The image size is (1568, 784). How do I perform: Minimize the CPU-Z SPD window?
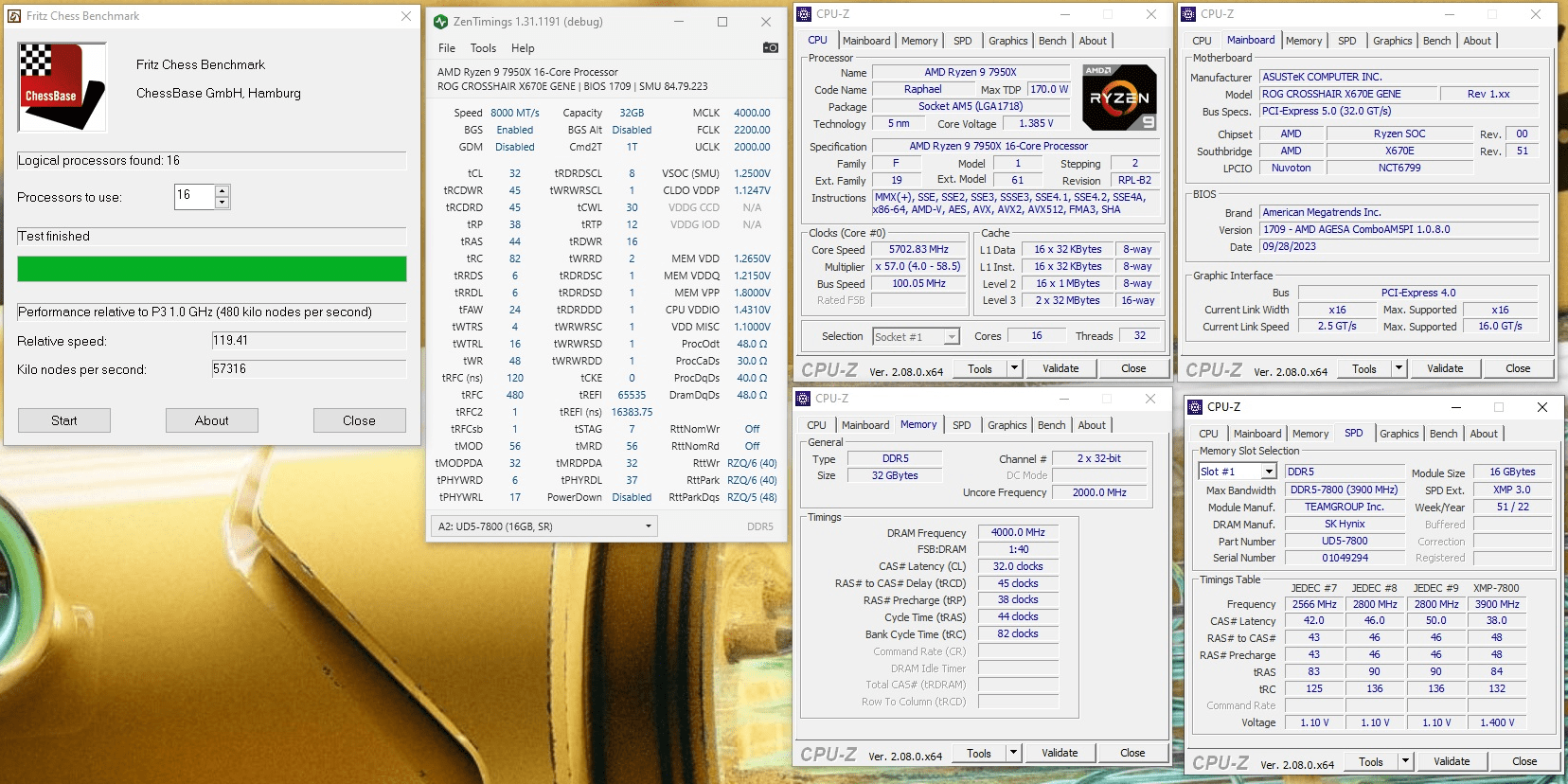click(x=1454, y=407)
